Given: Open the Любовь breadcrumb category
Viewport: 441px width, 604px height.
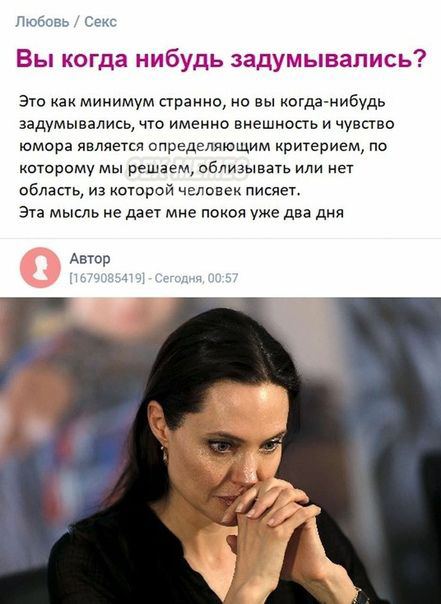Looking at the screenshot, I should coord(42,22).
